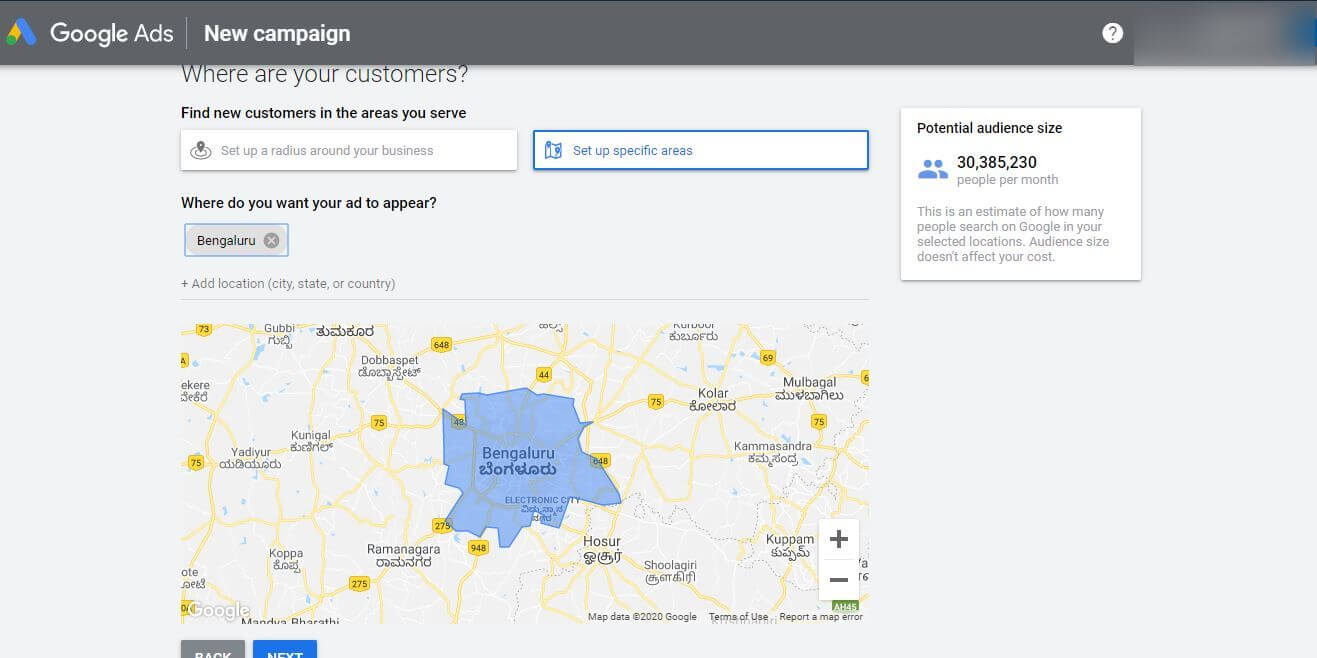Image resolution: width=1317 pixels, height=658 pixels.
Task: Click the 30,385,230 audience size figure
Action: (x=997, y=162)
